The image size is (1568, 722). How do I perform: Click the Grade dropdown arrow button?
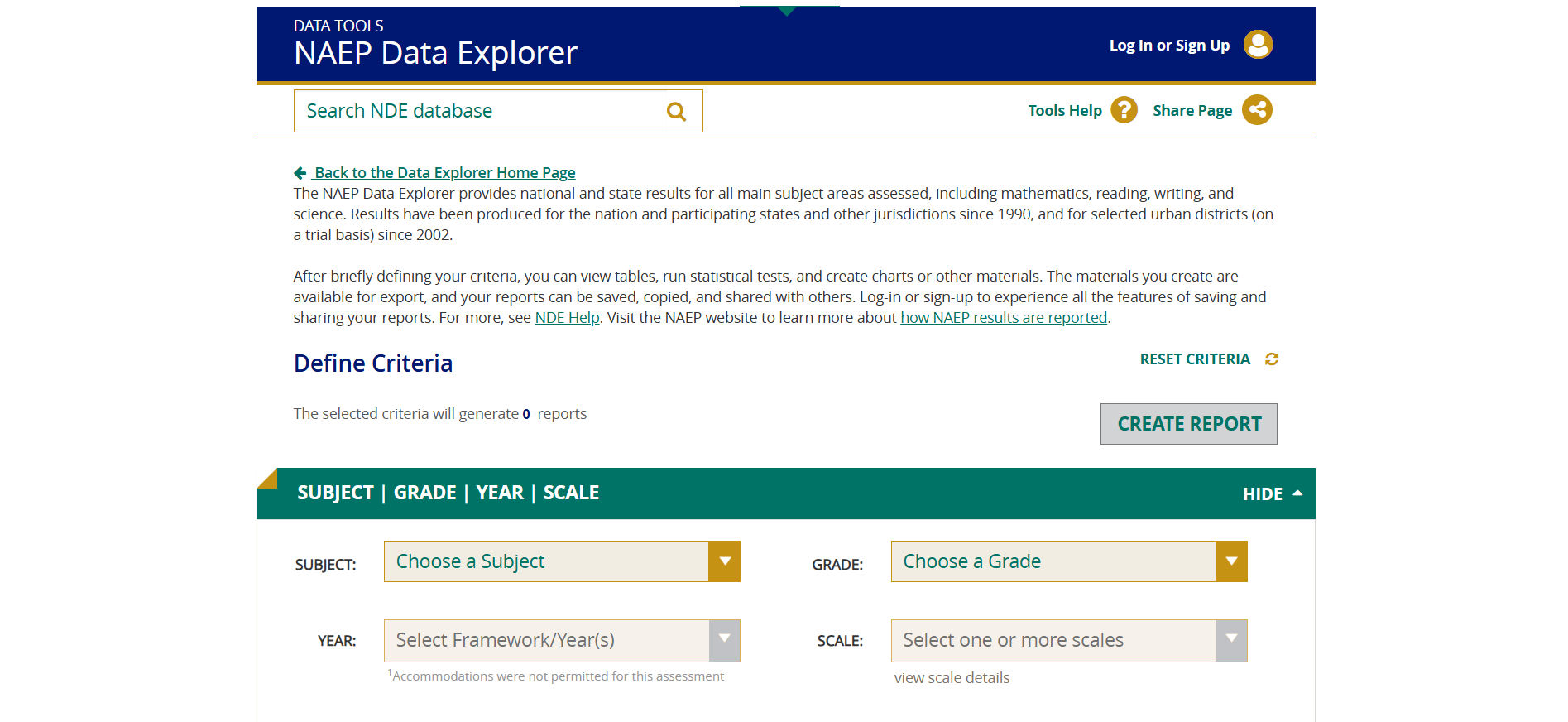1231,561
